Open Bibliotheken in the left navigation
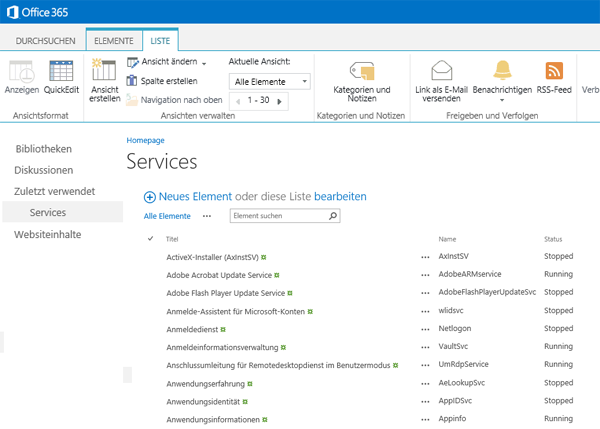 [x=44, y=149]
